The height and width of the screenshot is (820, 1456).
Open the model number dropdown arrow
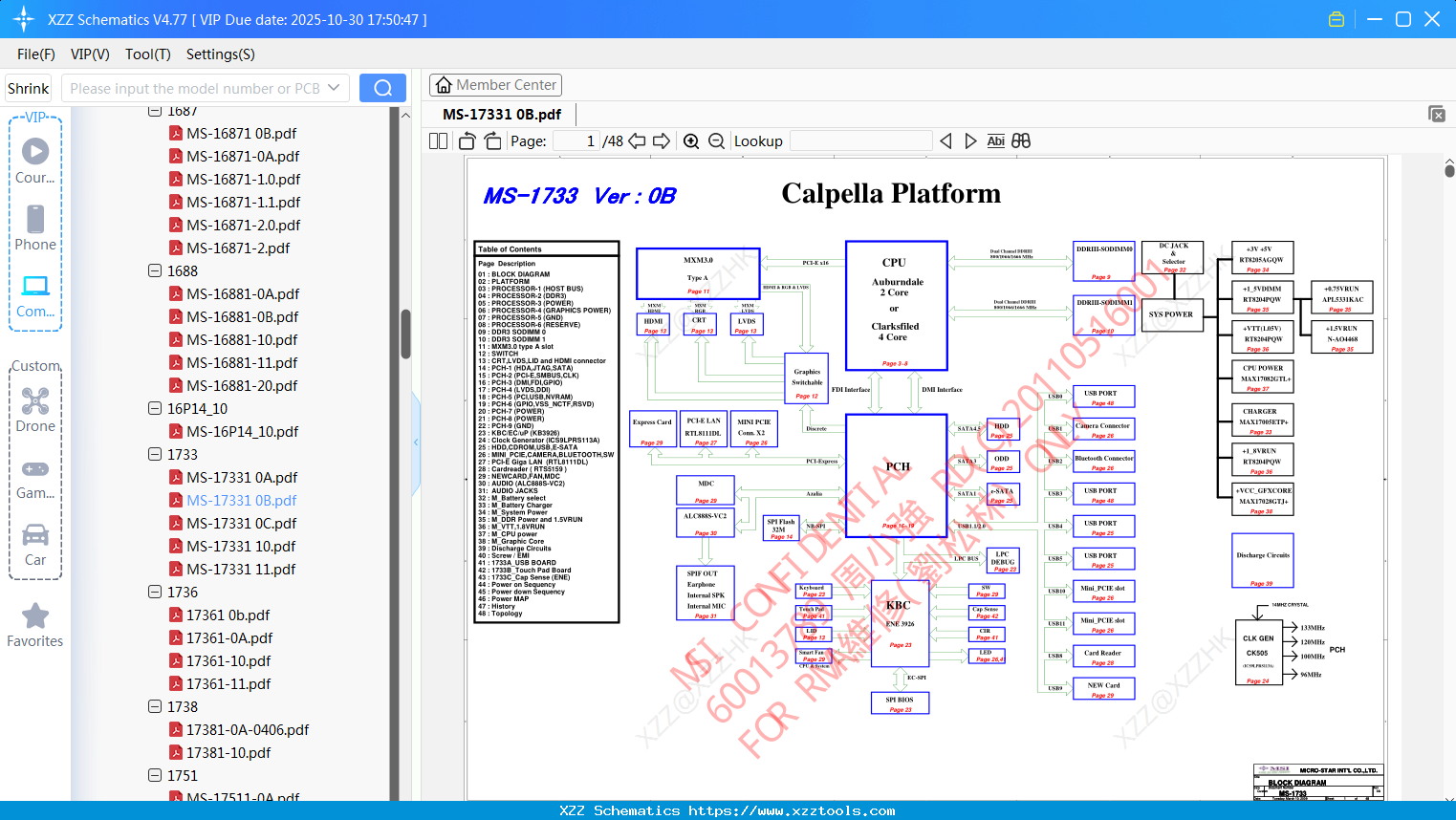334,88
